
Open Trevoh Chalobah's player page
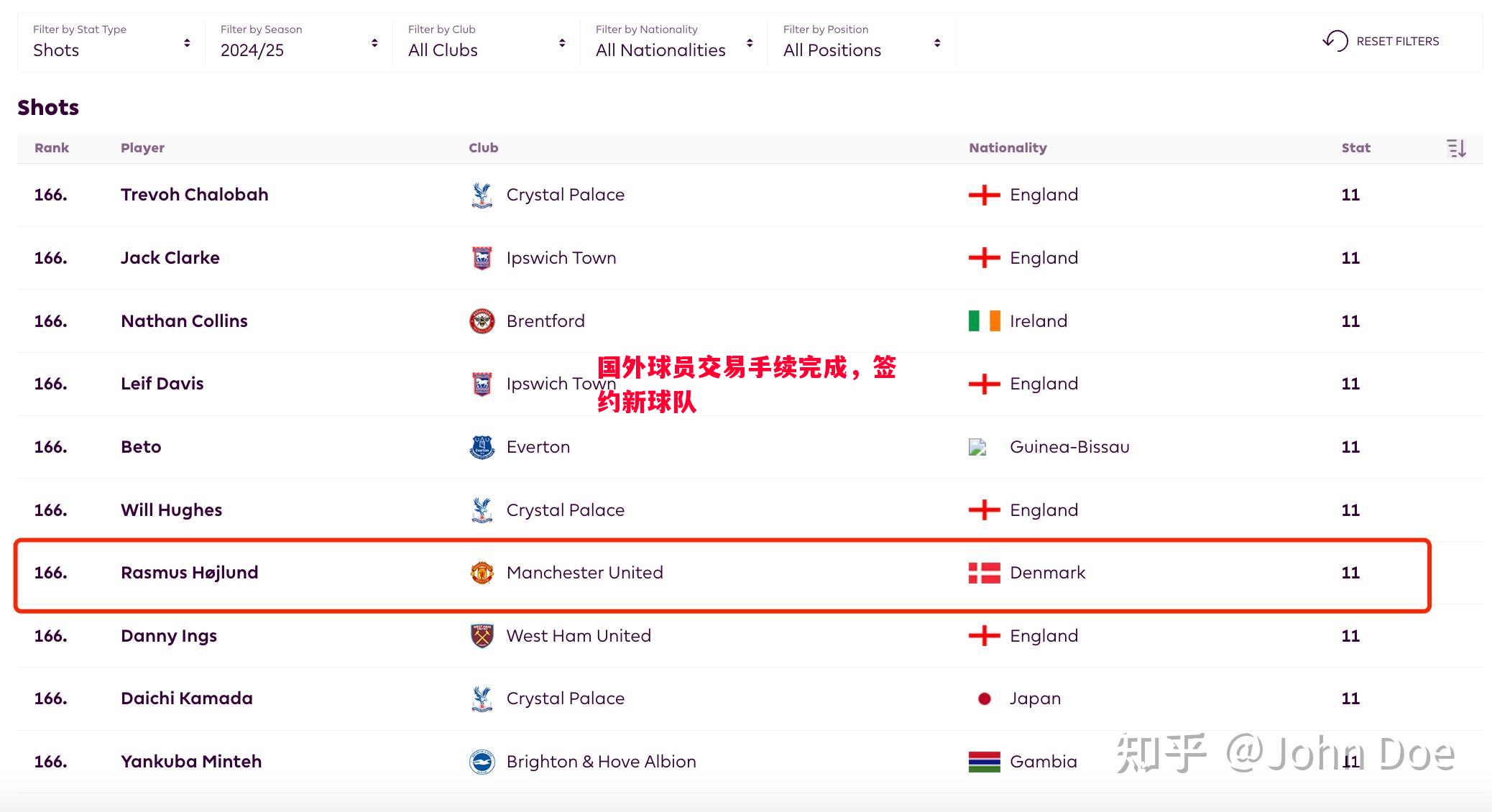[x=194, y=195]
